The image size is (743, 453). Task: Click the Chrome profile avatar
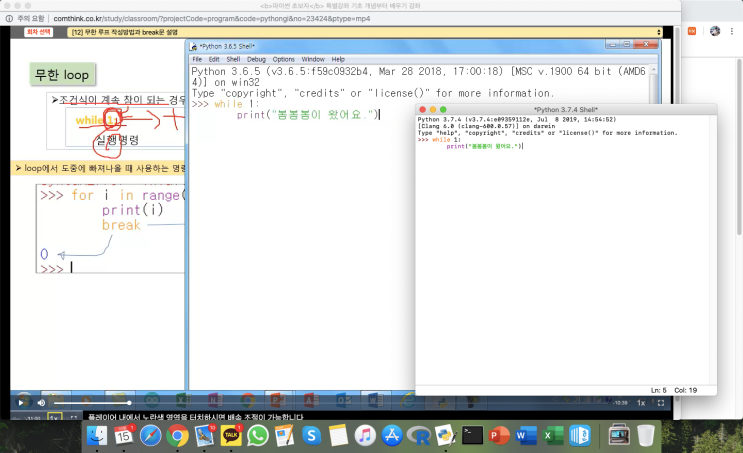[715, 31]
